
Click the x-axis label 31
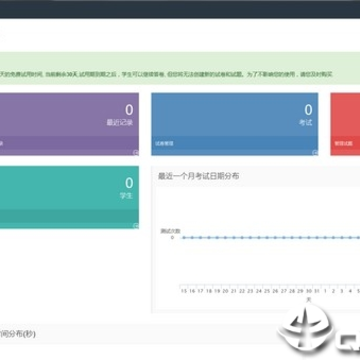pyautogui.click(x=317, y=291)
